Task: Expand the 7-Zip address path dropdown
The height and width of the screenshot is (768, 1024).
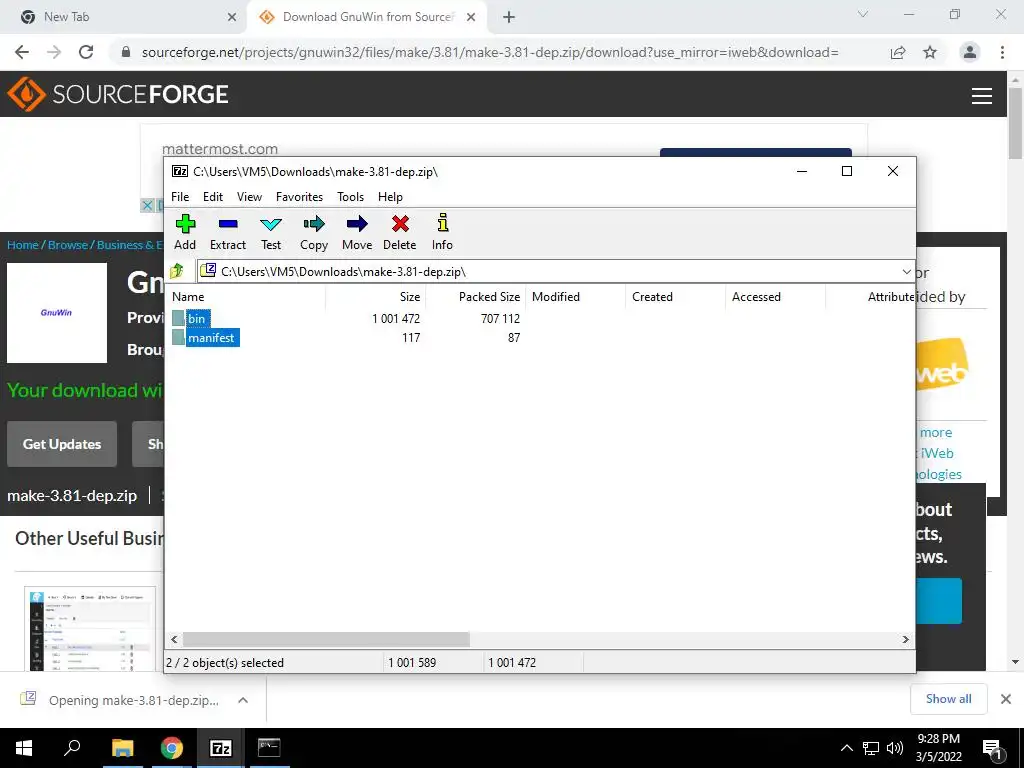Action: pos(906,272)
